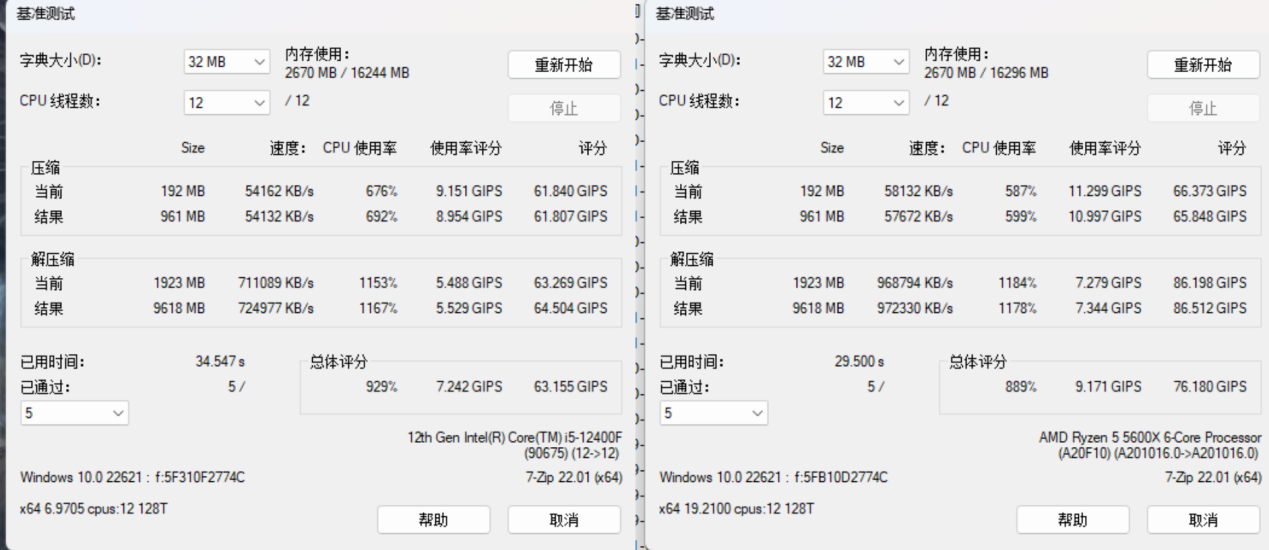Click 86.512 GIPS decompression result rating
The height and width of the screenshot is (550, 1269).
click(1210, 309)
